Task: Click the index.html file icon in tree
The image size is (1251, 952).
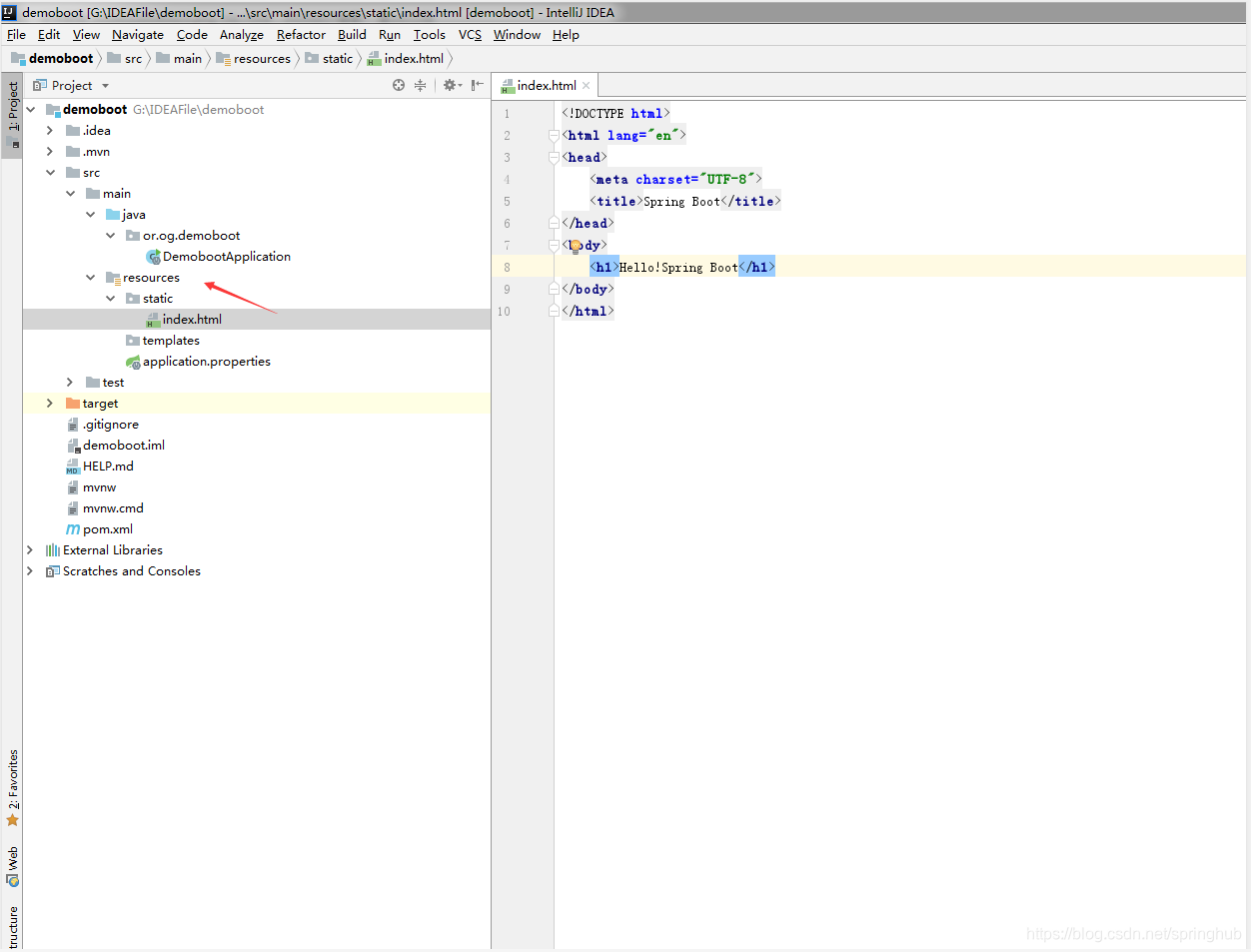Action: [x=153, y=320]
